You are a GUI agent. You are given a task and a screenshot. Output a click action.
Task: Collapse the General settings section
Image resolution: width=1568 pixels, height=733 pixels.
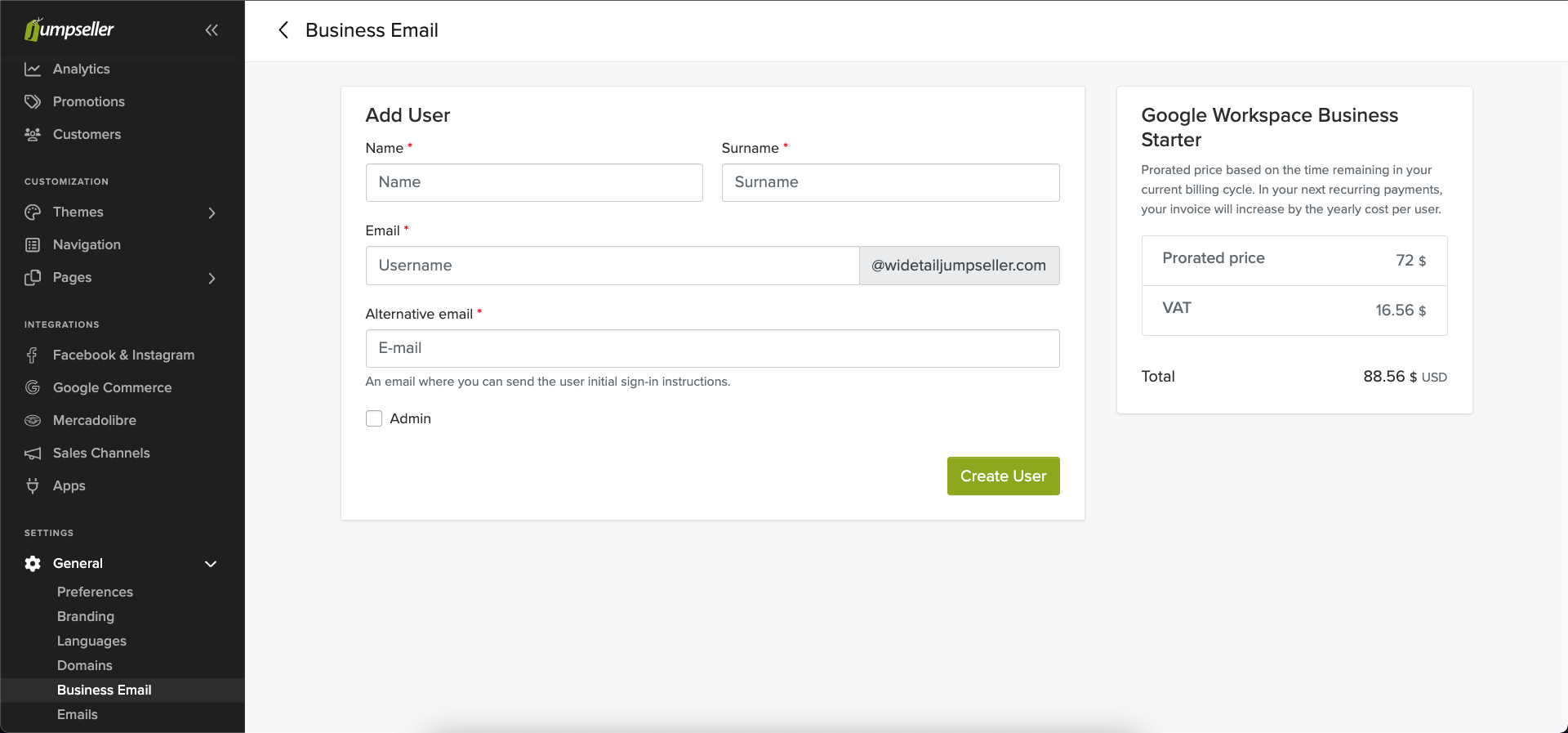211,564
